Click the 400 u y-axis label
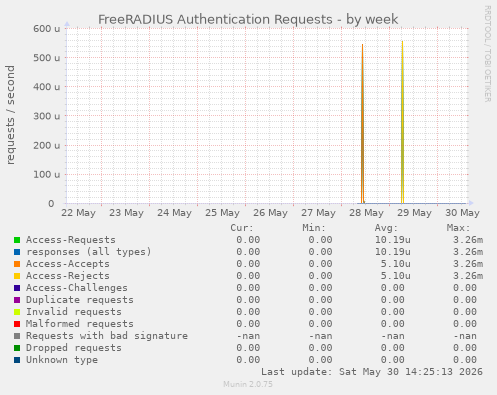 point(47,87)
